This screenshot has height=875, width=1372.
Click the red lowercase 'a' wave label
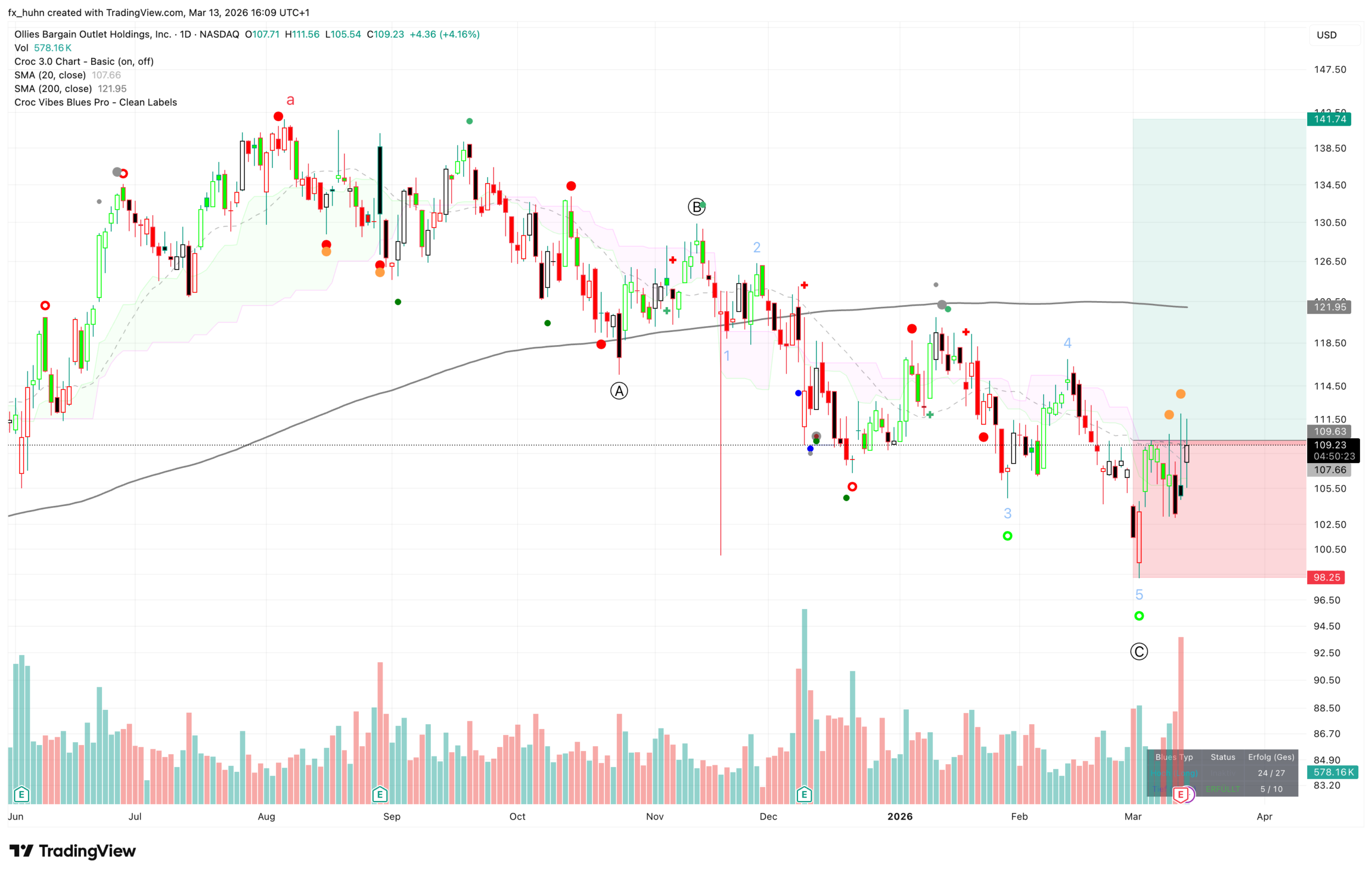[x=290, y=100]
